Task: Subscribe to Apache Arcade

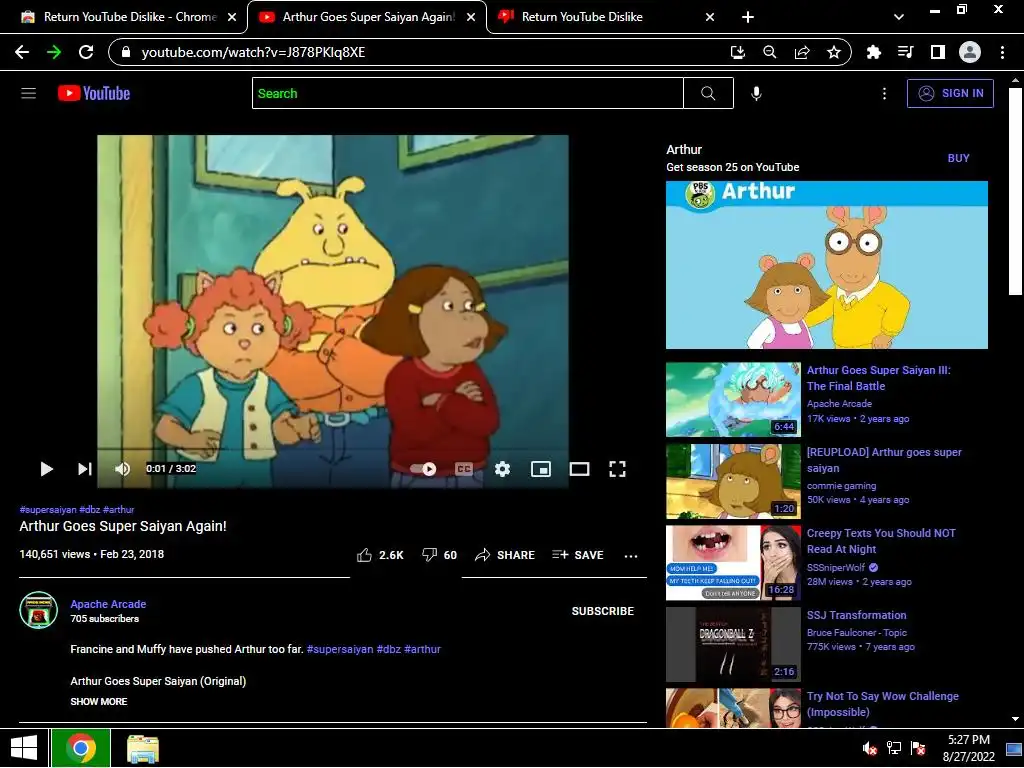Action: point(603,611)
